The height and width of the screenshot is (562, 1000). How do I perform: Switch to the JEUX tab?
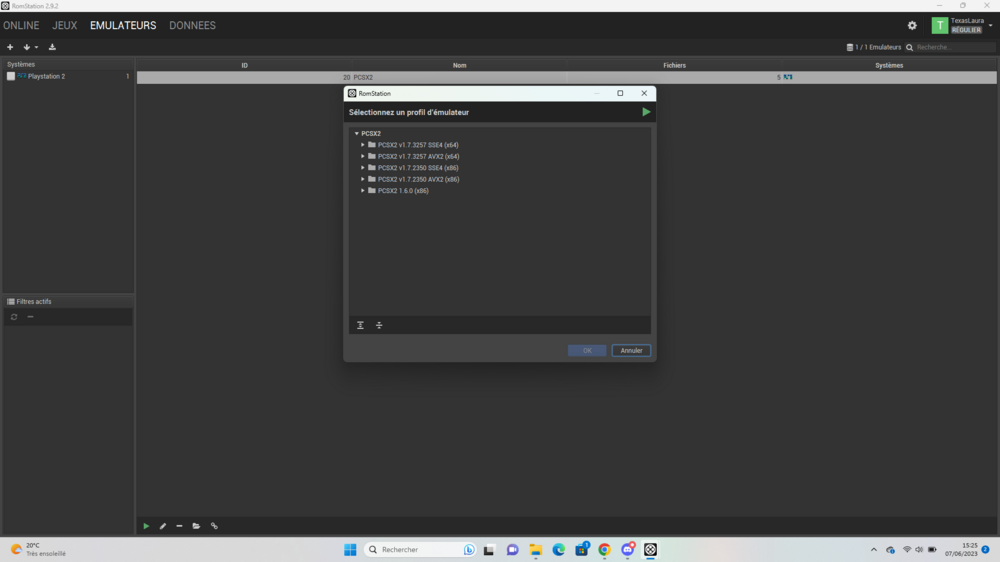64,25
